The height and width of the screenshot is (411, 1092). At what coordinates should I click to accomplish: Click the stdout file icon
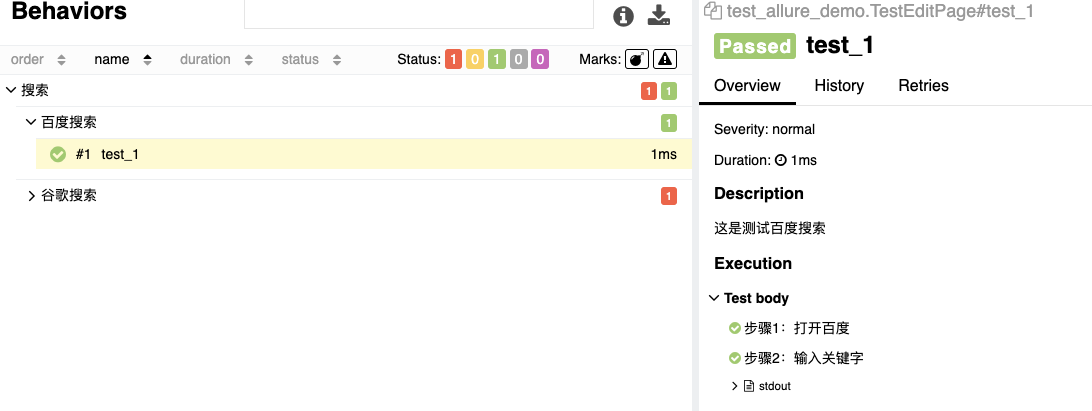coord(749,386)
